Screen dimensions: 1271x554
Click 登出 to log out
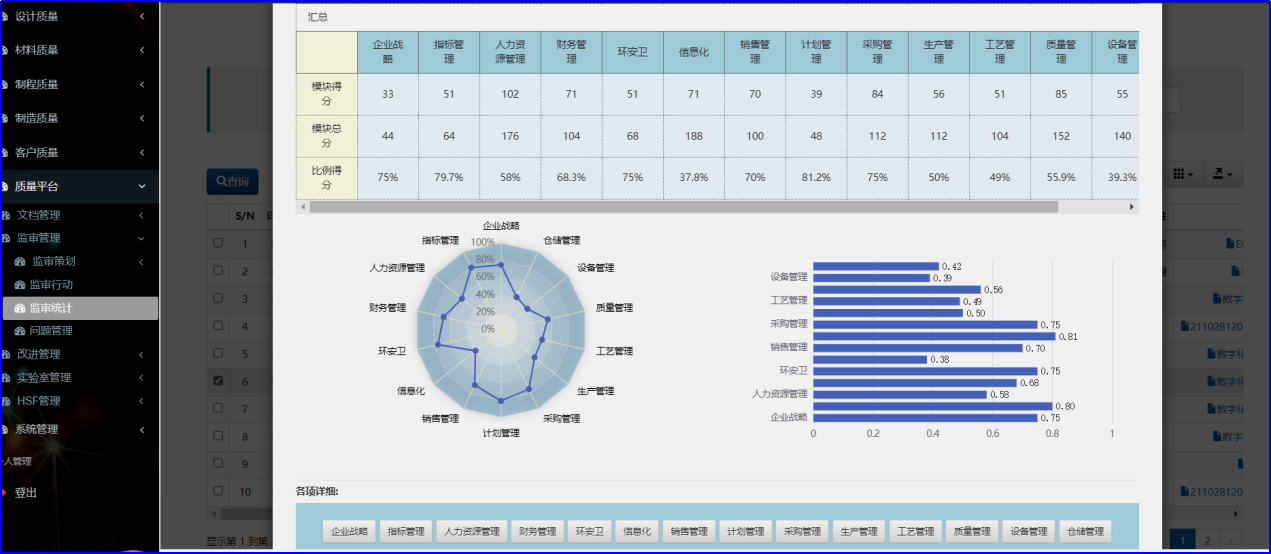coord(26,492)
